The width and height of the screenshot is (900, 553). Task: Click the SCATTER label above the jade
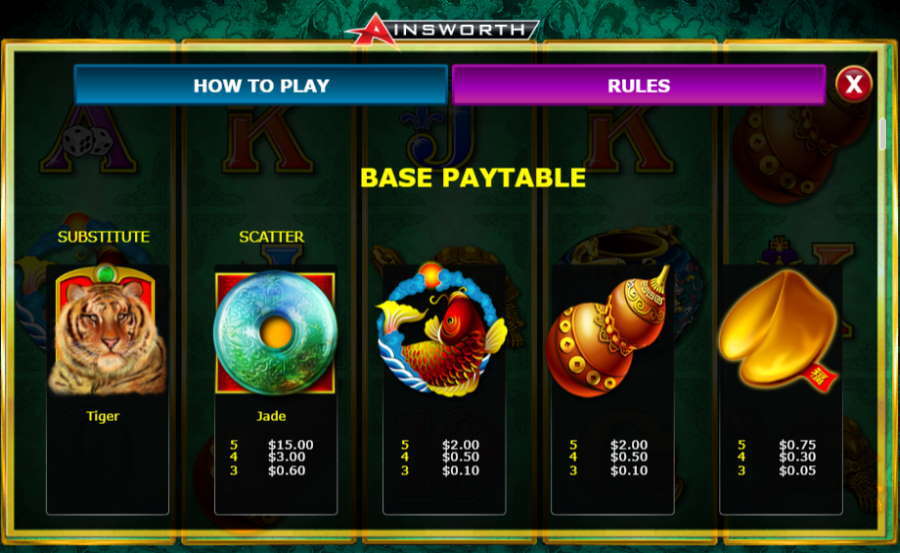pos(271,237)
